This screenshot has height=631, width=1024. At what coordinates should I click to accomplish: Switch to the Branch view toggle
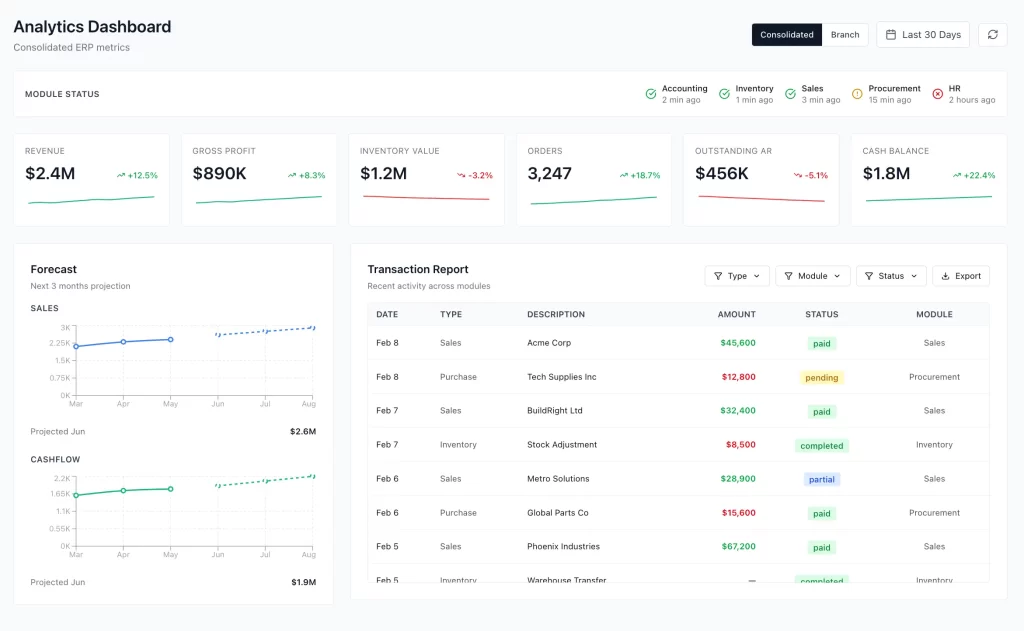click(x=845, y=34)
